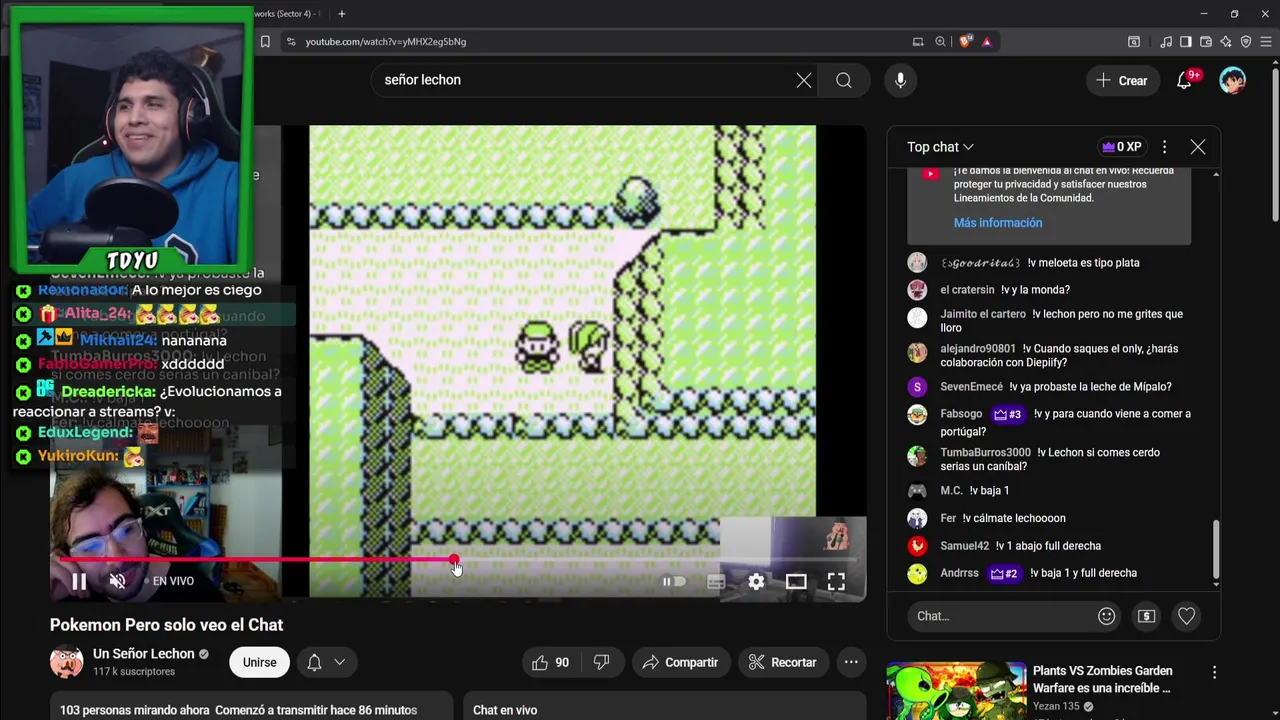Click the browser address bar URL
The height and width of the screenshot is (720, 1280).
[x=386, y=41]
